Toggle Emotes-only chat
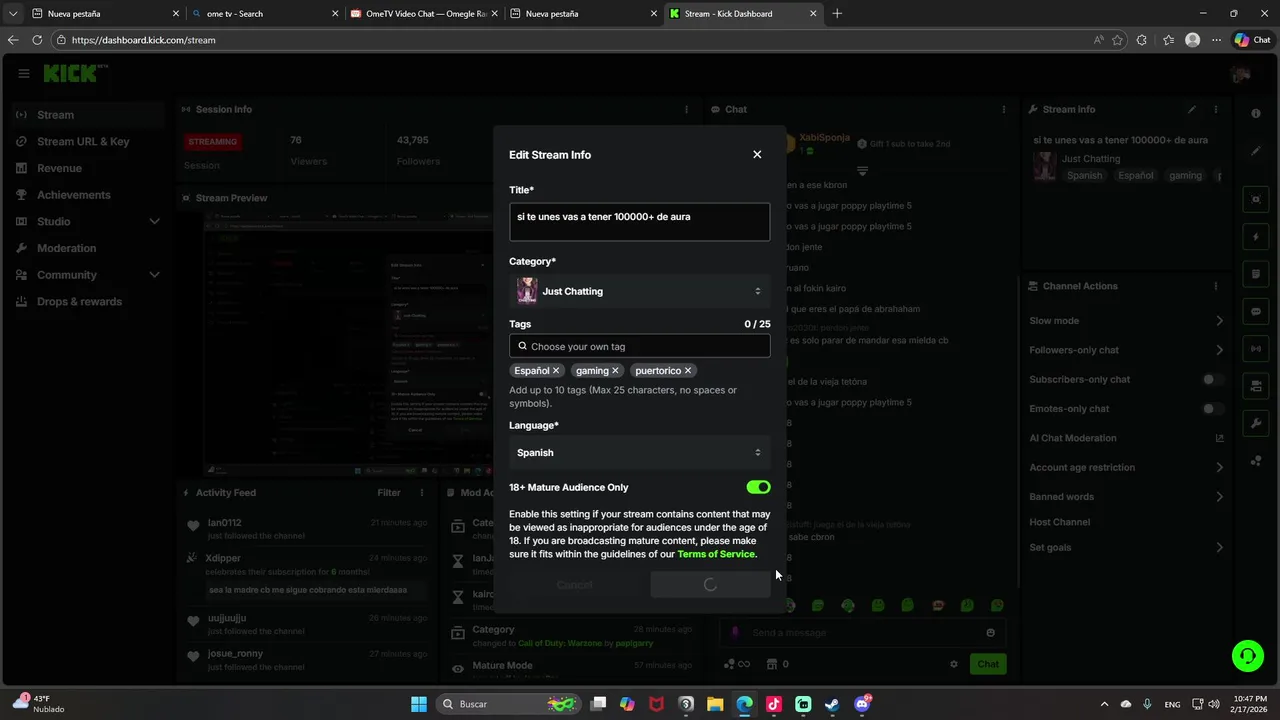1280x720 pixels. click(1213, 409)
